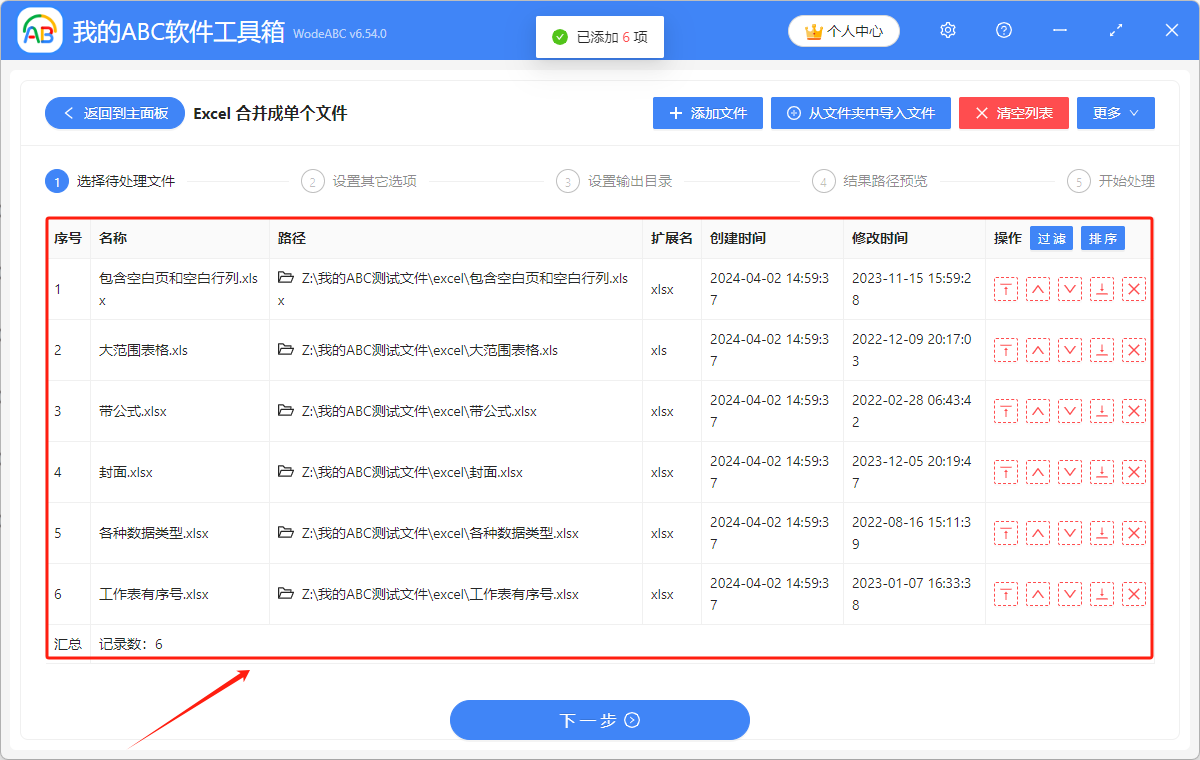Click the 排序 sort button

click(1102, 238)
